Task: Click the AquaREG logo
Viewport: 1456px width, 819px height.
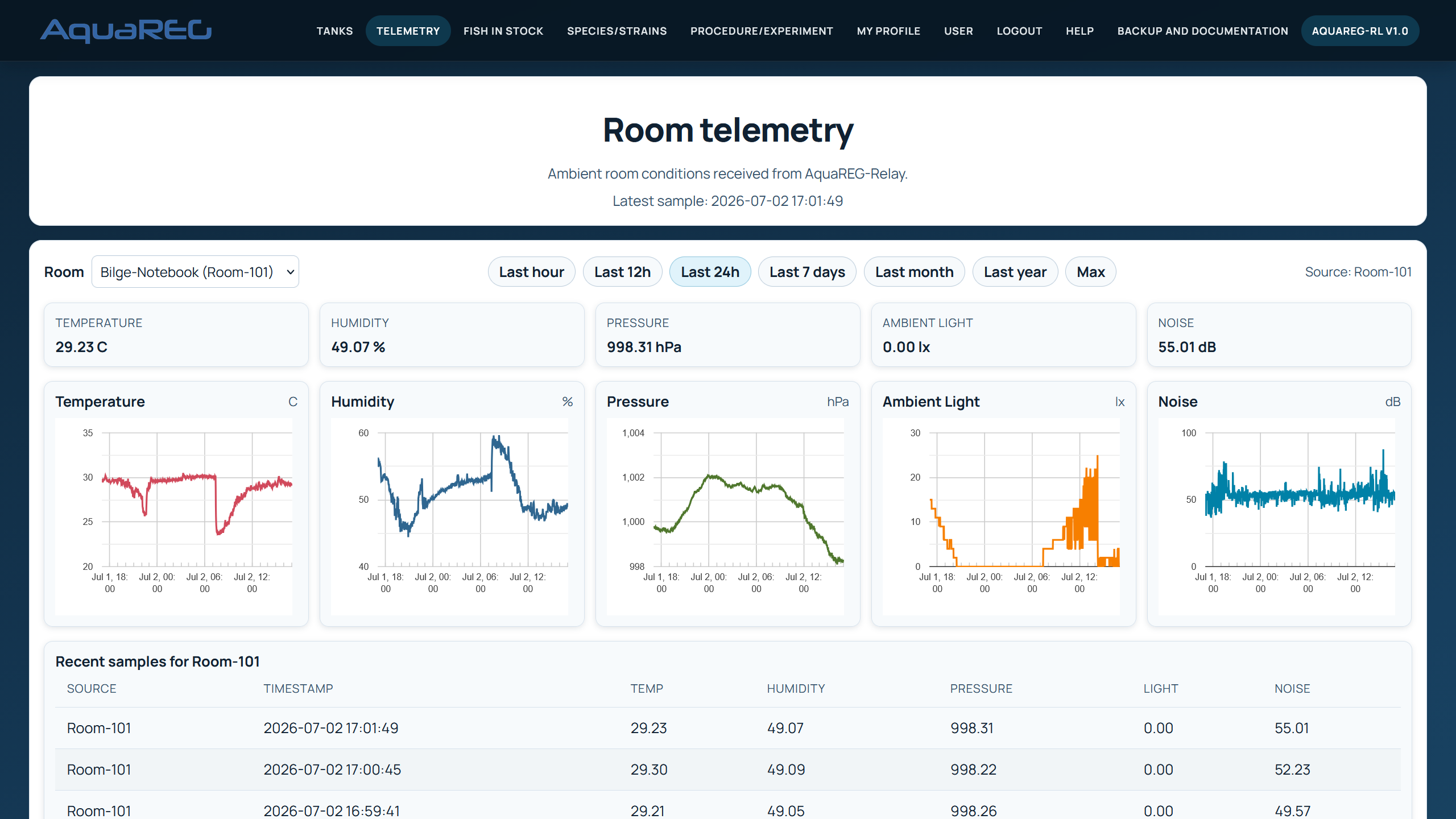Action: pos(126,31)
